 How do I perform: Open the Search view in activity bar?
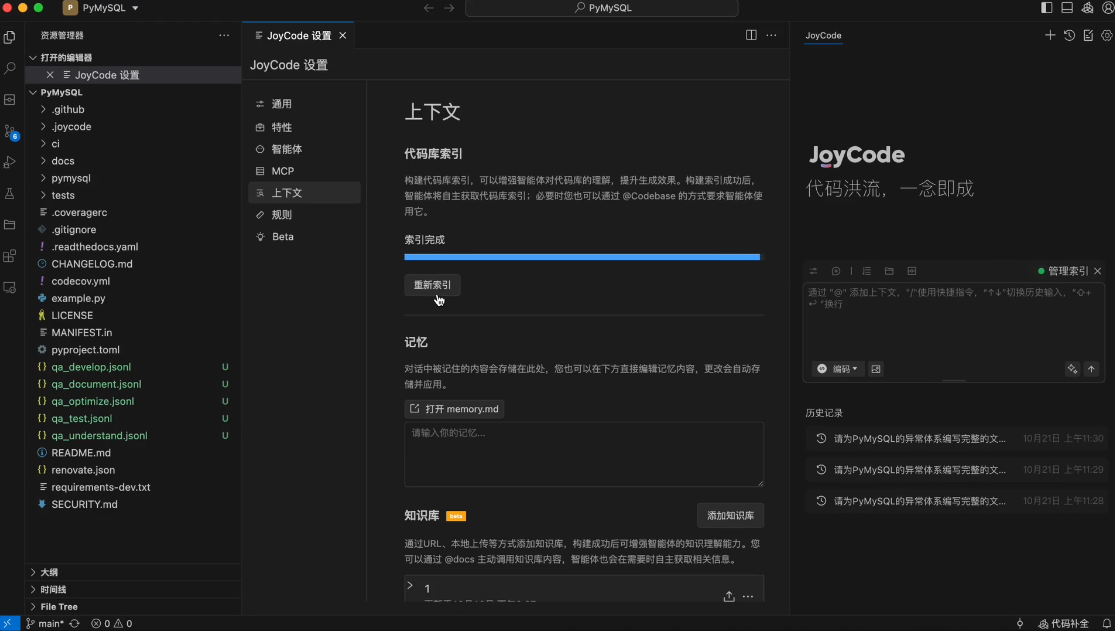[9, 69]
